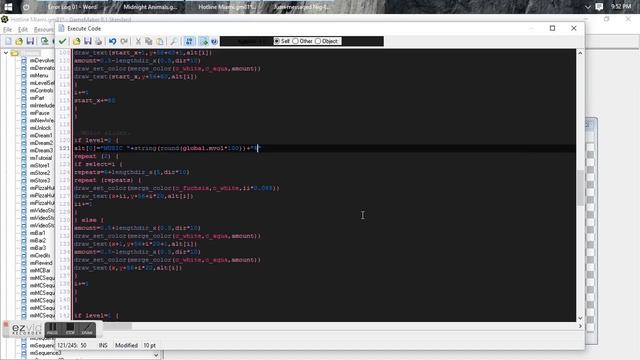The image size is (640, 360).
Task: Activate ezvid draw tool
Action: (x=87, y=329)
